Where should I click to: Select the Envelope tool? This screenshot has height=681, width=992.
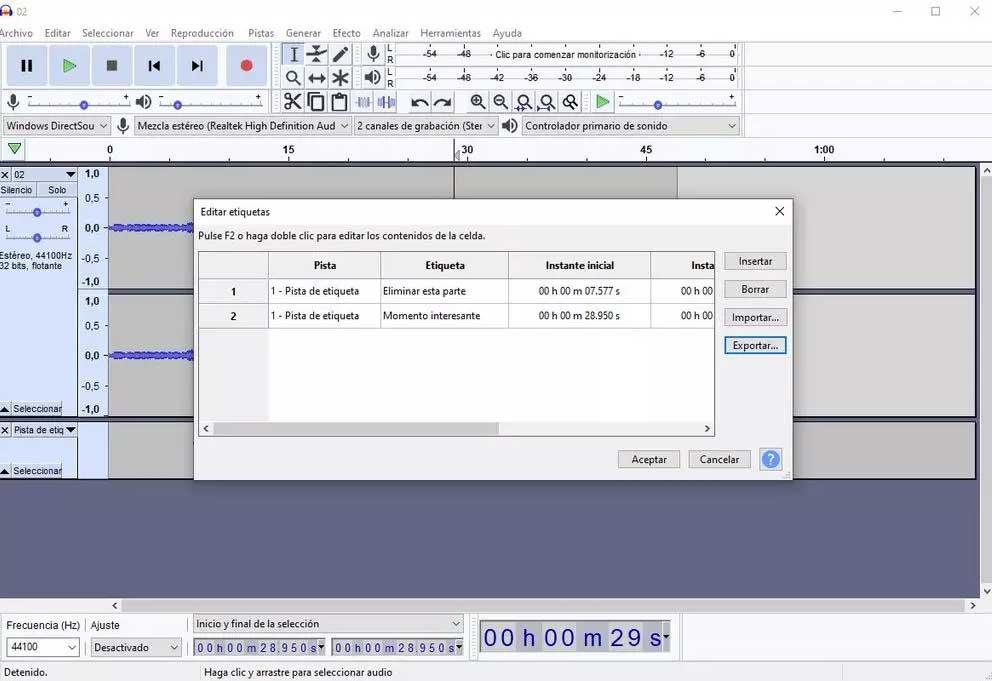(316, 55)
